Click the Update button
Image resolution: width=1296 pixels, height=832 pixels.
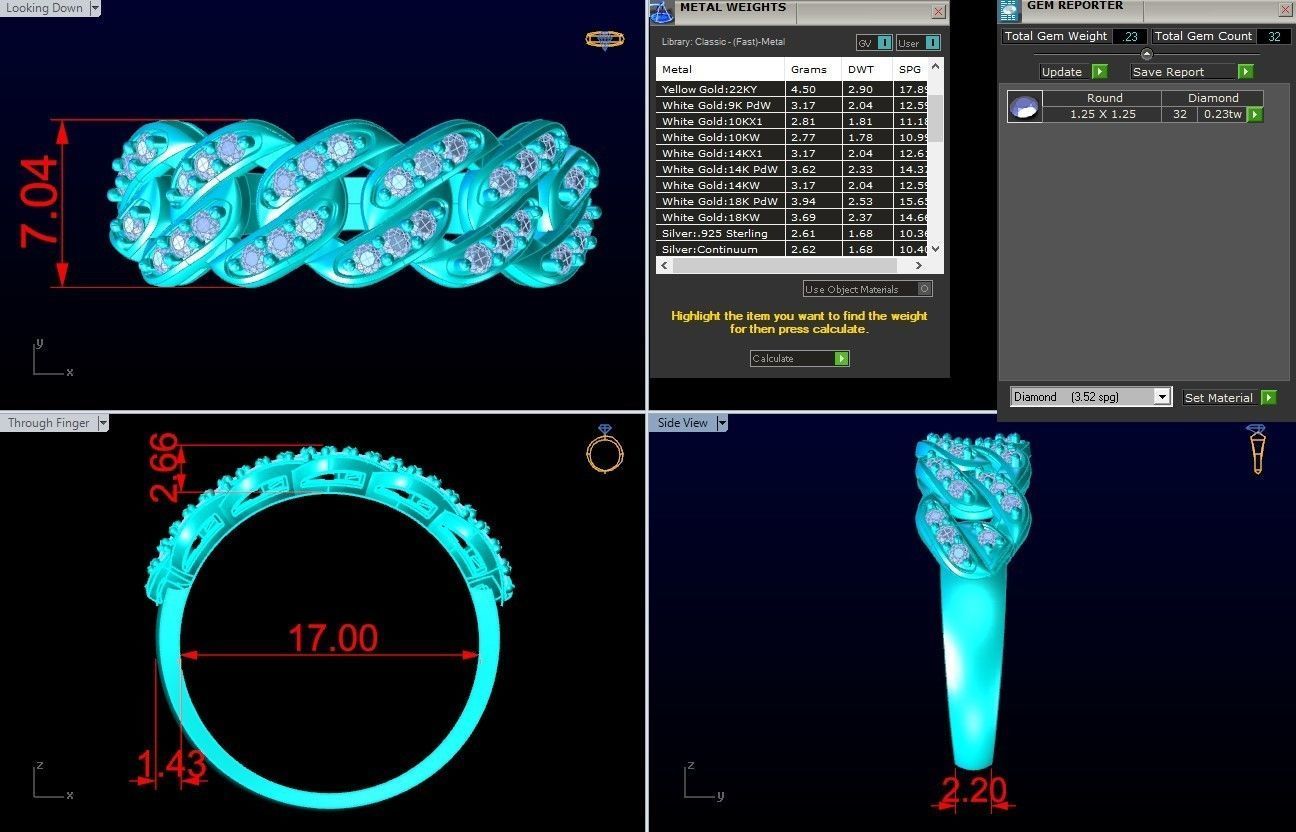click(1064, 72)
